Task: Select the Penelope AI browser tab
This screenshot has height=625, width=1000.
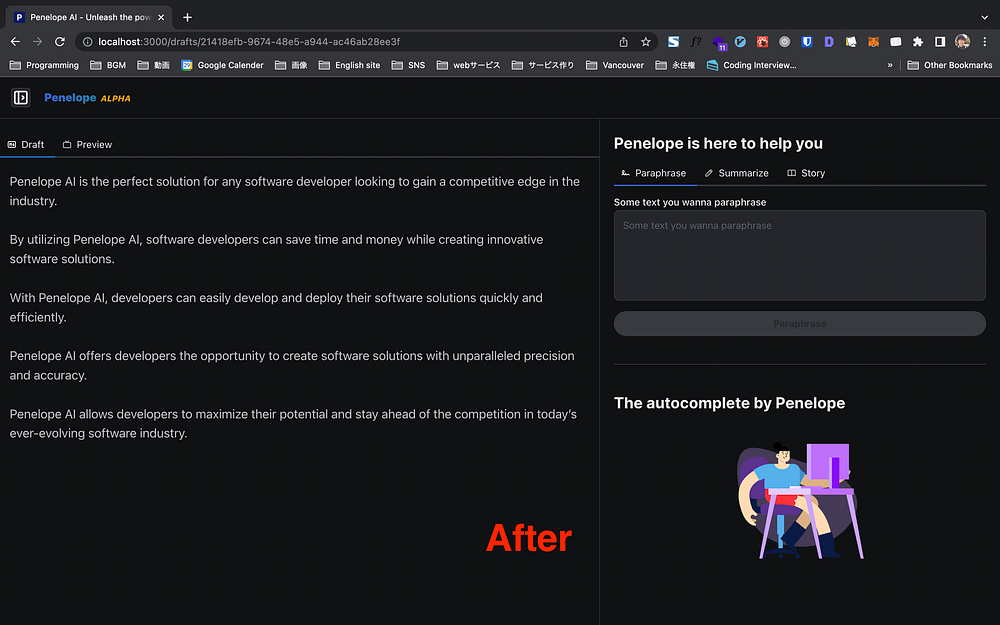Action: [89, 17]
